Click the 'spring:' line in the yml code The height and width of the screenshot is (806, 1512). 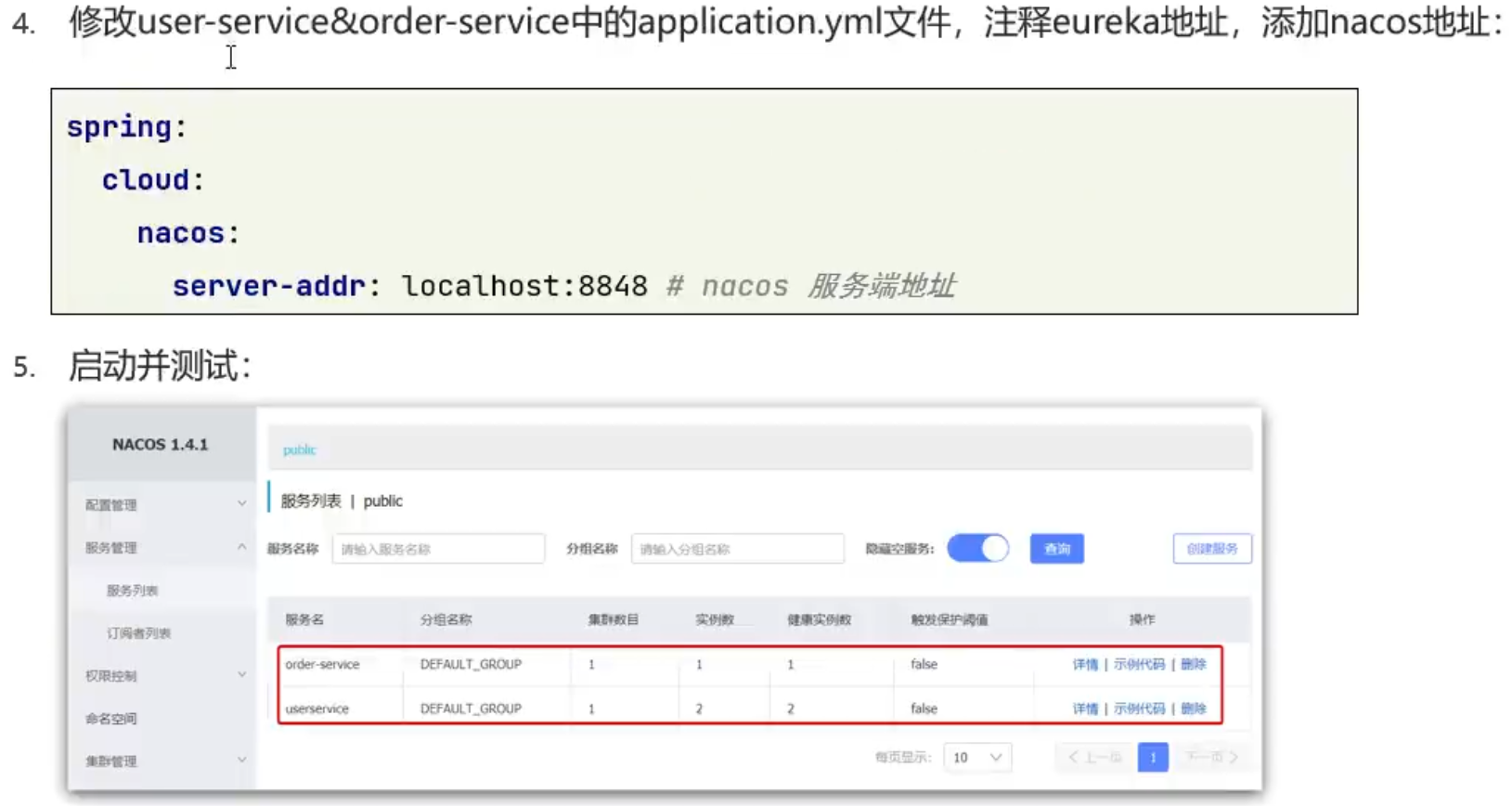[x=126, y=126]
